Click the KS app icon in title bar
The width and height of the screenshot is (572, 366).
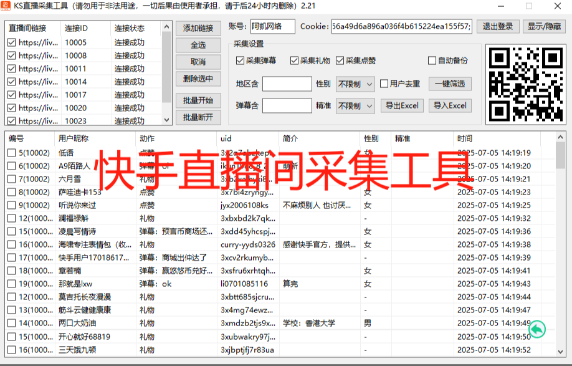point(6,5)
